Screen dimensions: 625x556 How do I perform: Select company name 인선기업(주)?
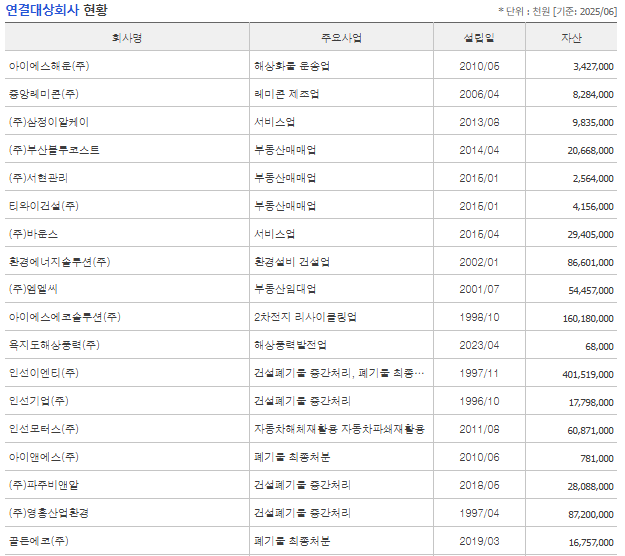click(x=39, y=401)
